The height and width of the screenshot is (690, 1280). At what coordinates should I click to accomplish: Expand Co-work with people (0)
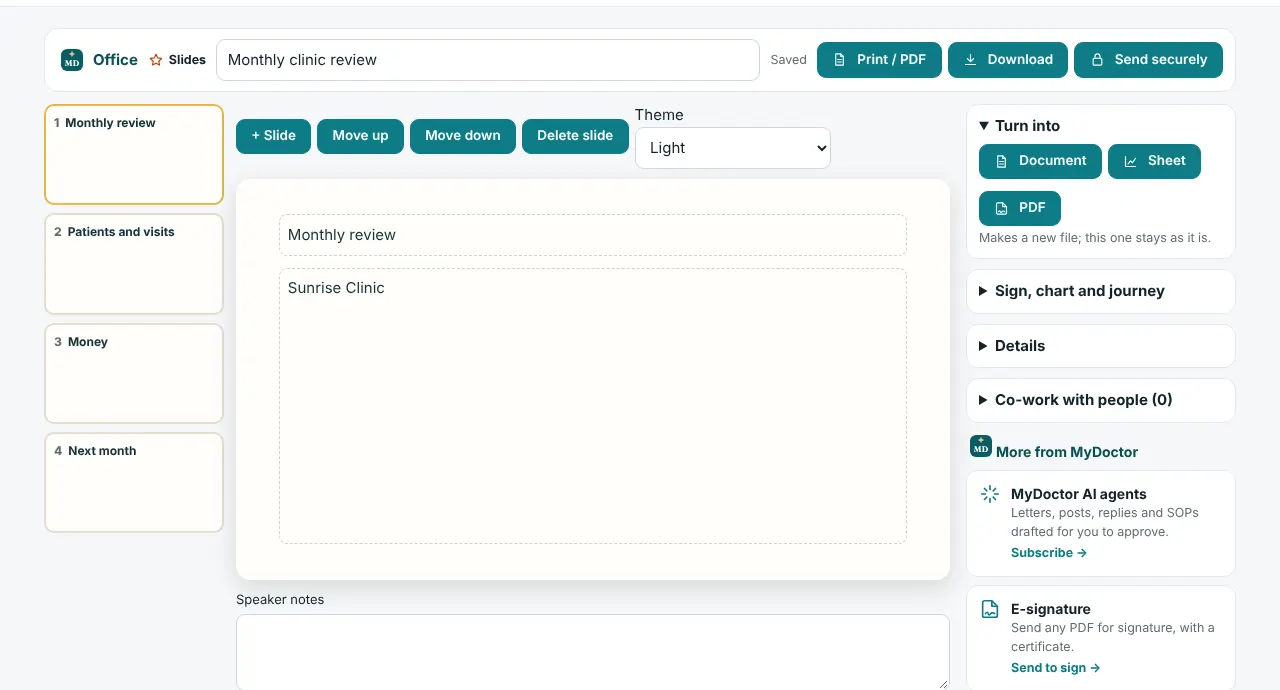1101,400
